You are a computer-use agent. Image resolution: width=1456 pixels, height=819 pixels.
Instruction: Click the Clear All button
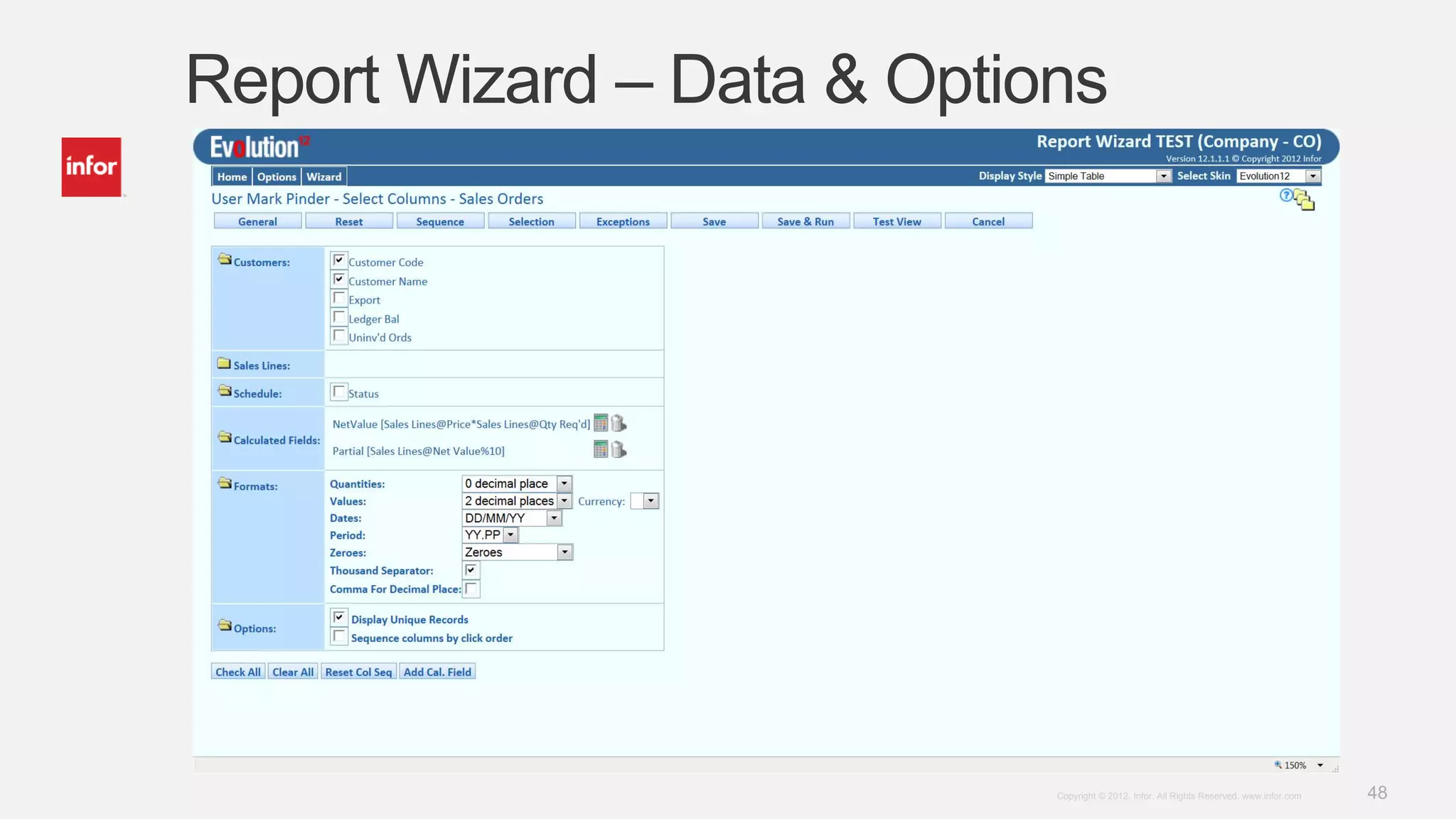(x=293, y=672)
